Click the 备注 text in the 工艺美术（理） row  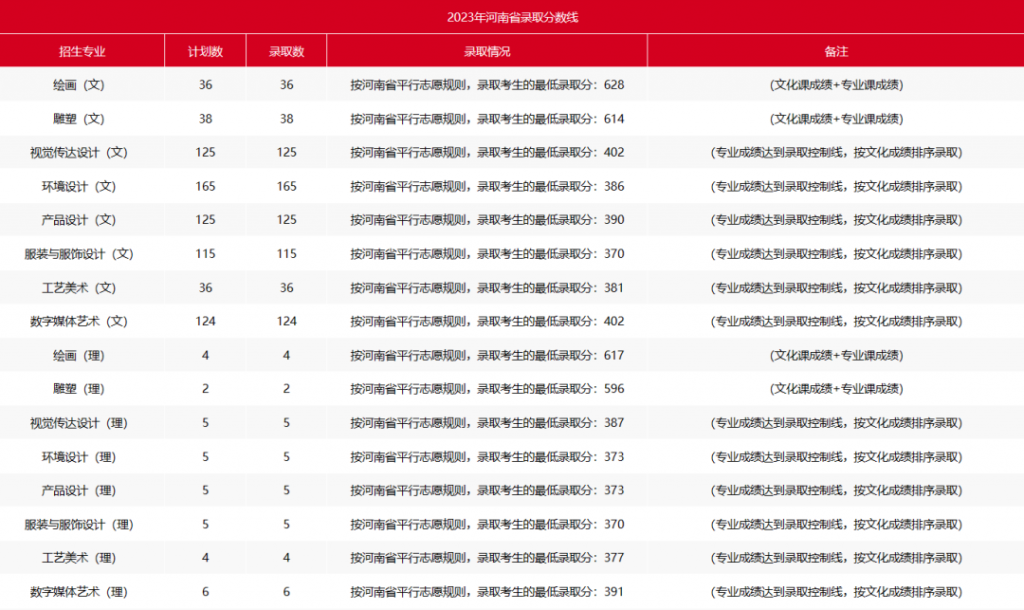pos(836,558)
